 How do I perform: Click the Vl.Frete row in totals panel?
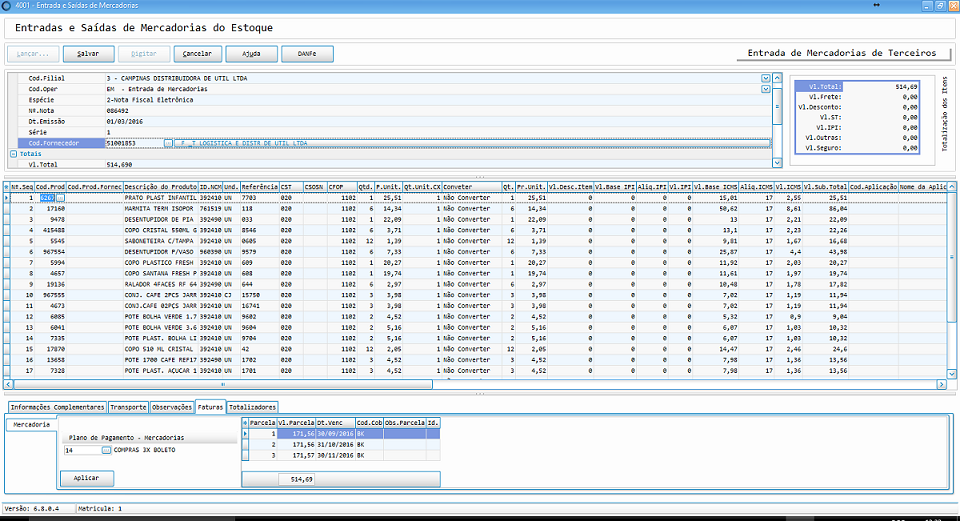857,97
